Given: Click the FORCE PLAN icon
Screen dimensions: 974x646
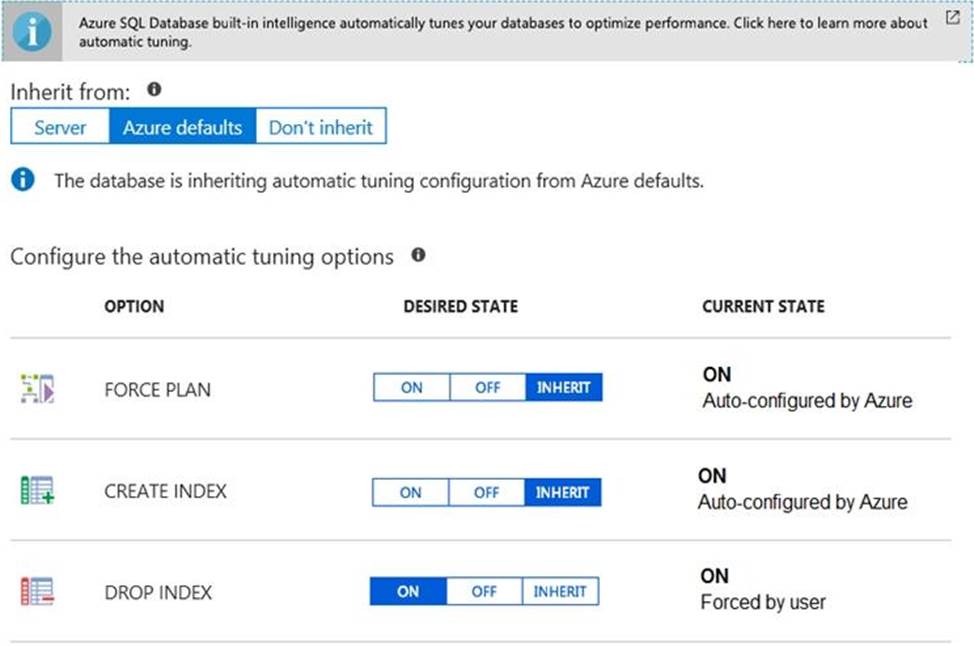Looking at the screenshot, I should [37, 388].
